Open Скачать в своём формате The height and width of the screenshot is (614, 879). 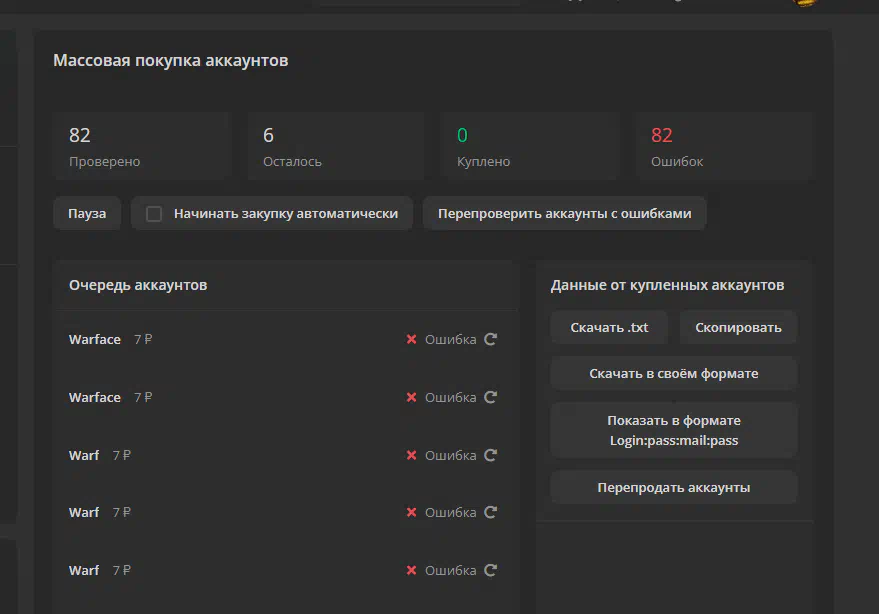674,373
